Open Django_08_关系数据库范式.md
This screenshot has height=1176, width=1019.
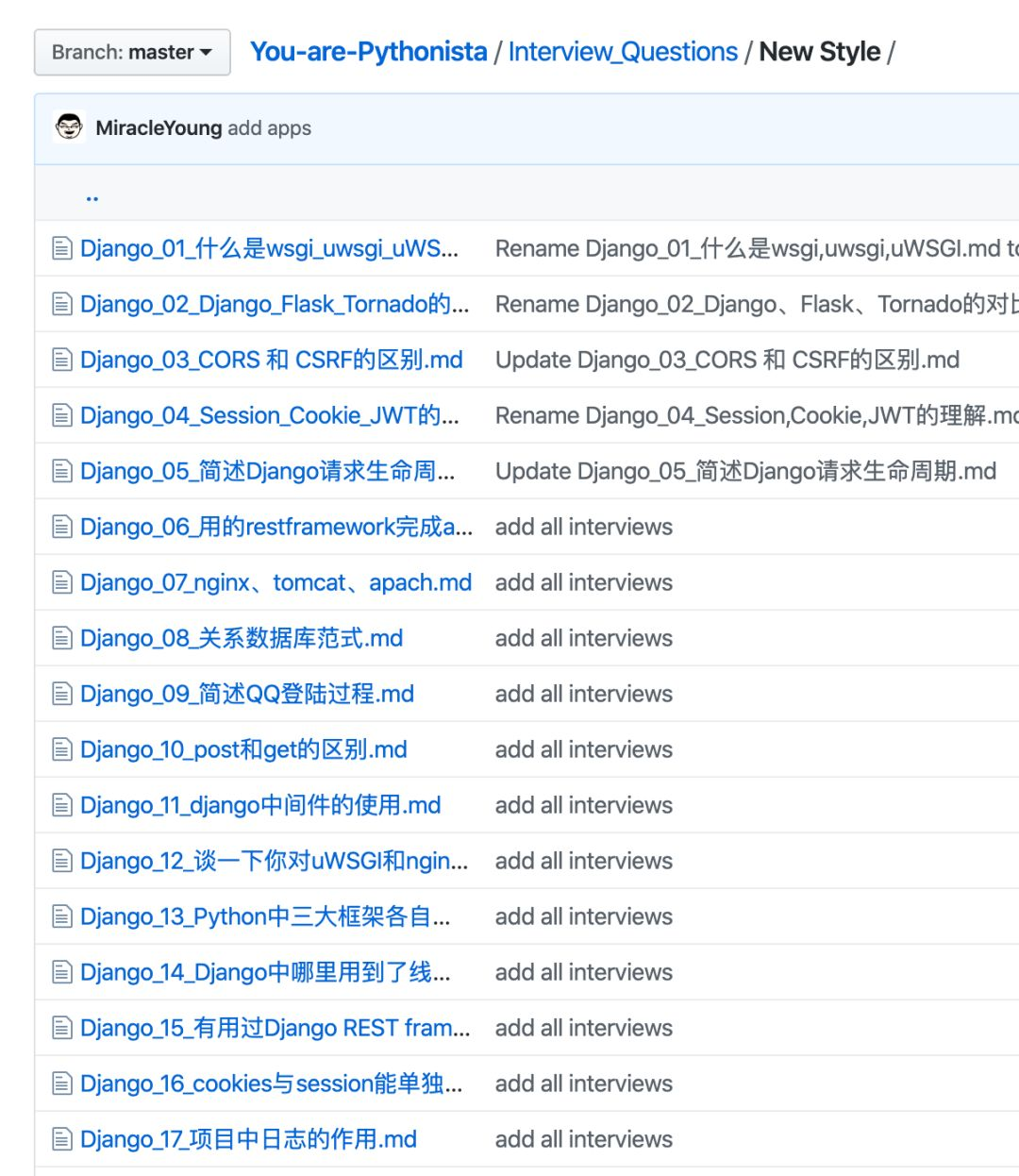click(x=242, y=638)
